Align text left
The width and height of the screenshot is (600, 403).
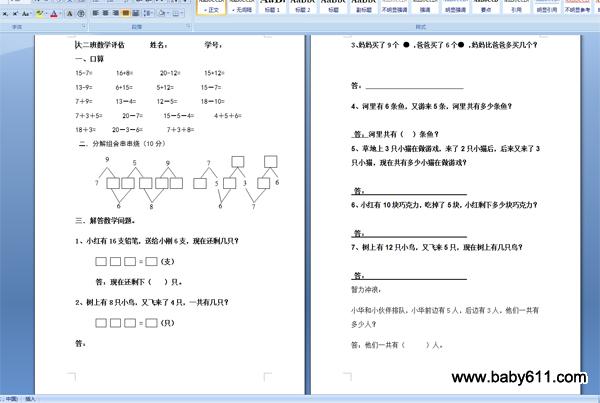[x=96, y=13]
